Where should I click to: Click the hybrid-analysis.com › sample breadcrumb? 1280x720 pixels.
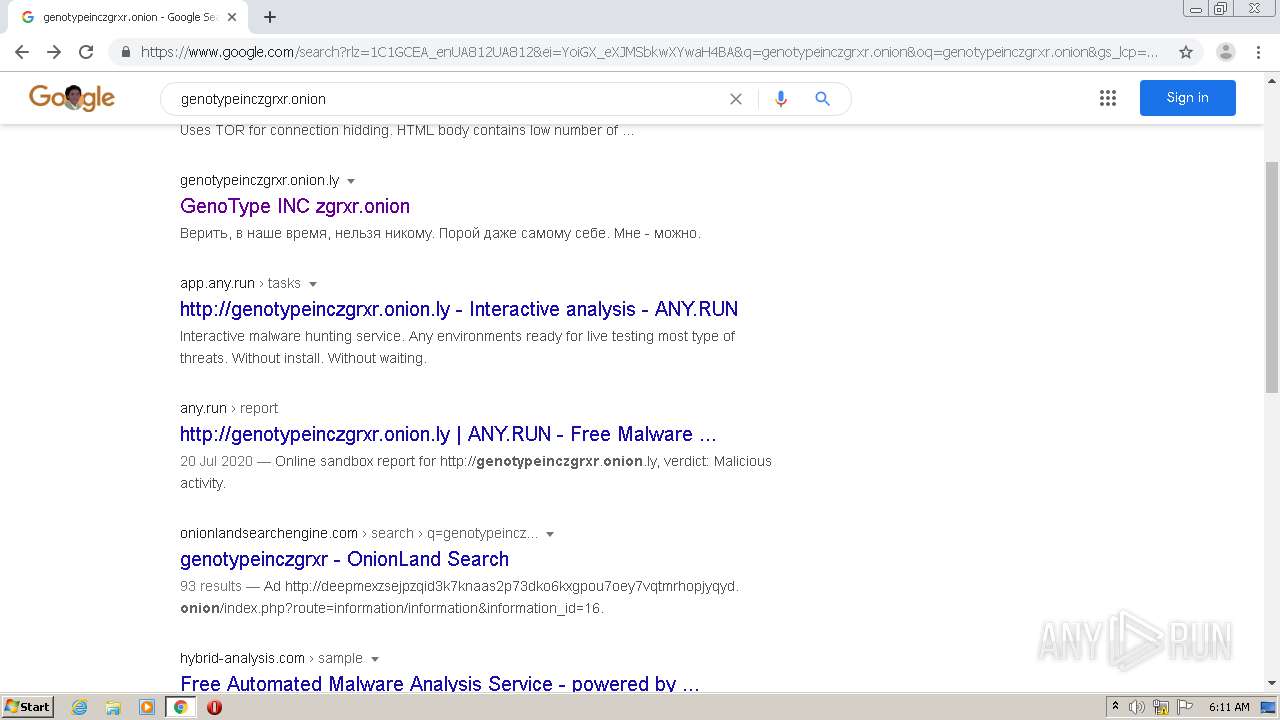(271, 658)
